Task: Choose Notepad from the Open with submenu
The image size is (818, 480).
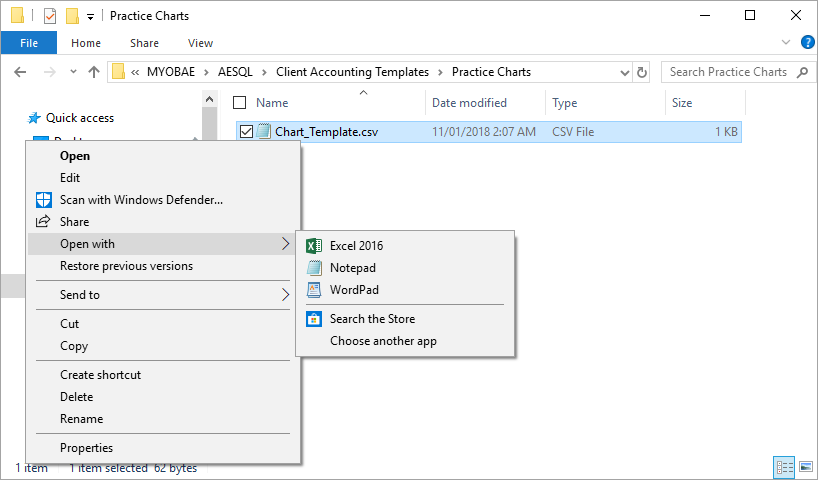Action: pos(352,268)
